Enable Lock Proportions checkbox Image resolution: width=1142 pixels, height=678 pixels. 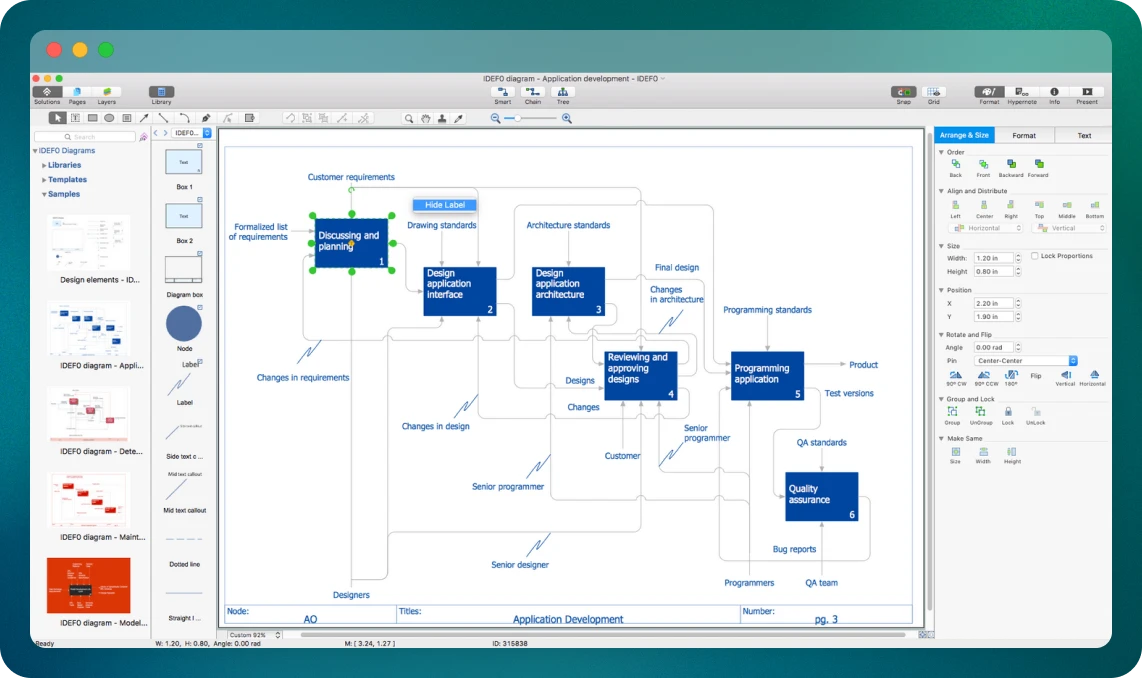[x=1035, y=256]
